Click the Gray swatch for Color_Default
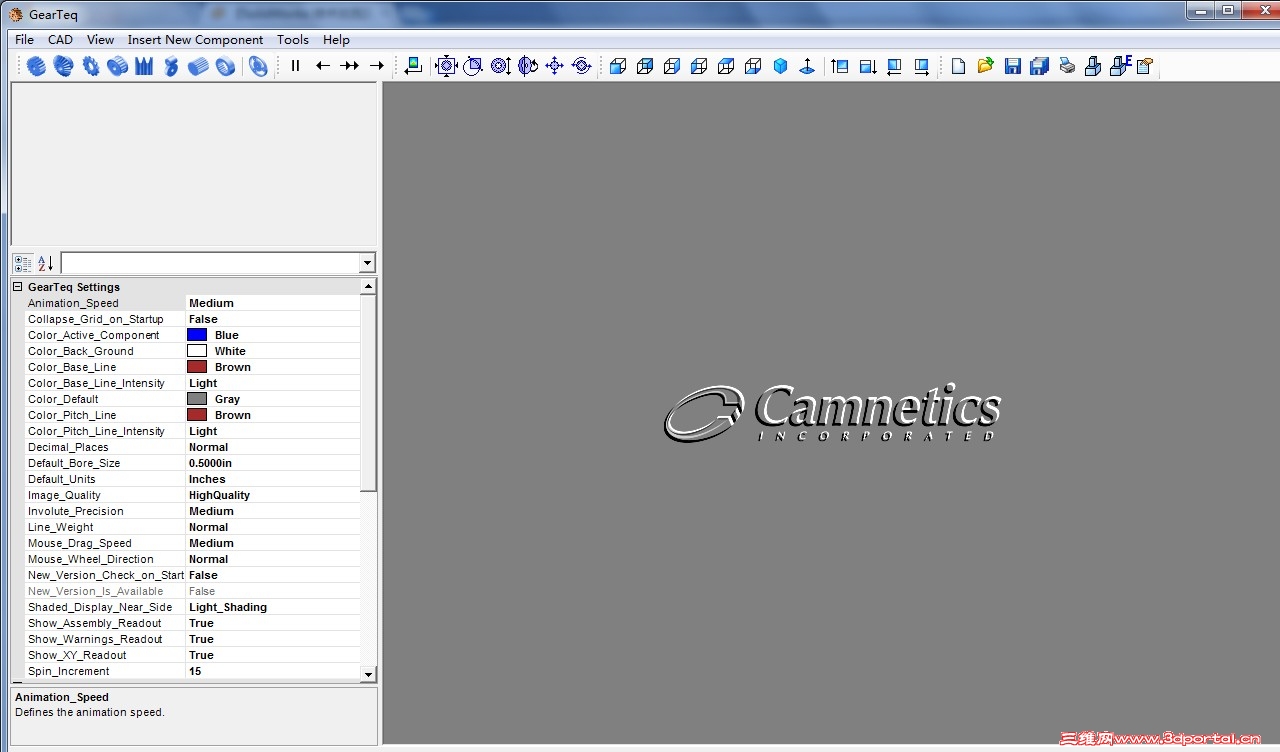Image resolution: width=1280 pixels, height=752 pixels. 197,399
